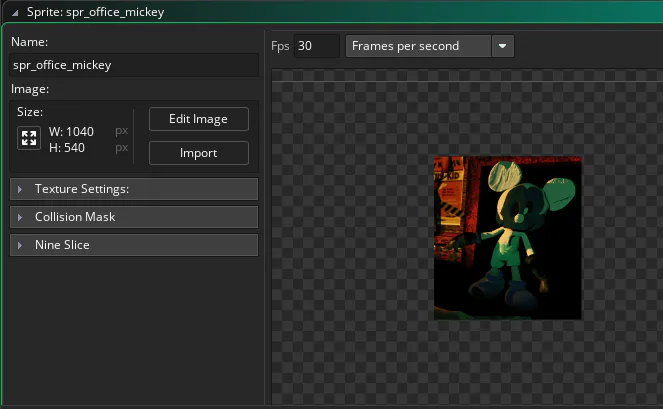Click the Size: label
Viewport: 663px width, 409px height.
click(x=30, y=112)
